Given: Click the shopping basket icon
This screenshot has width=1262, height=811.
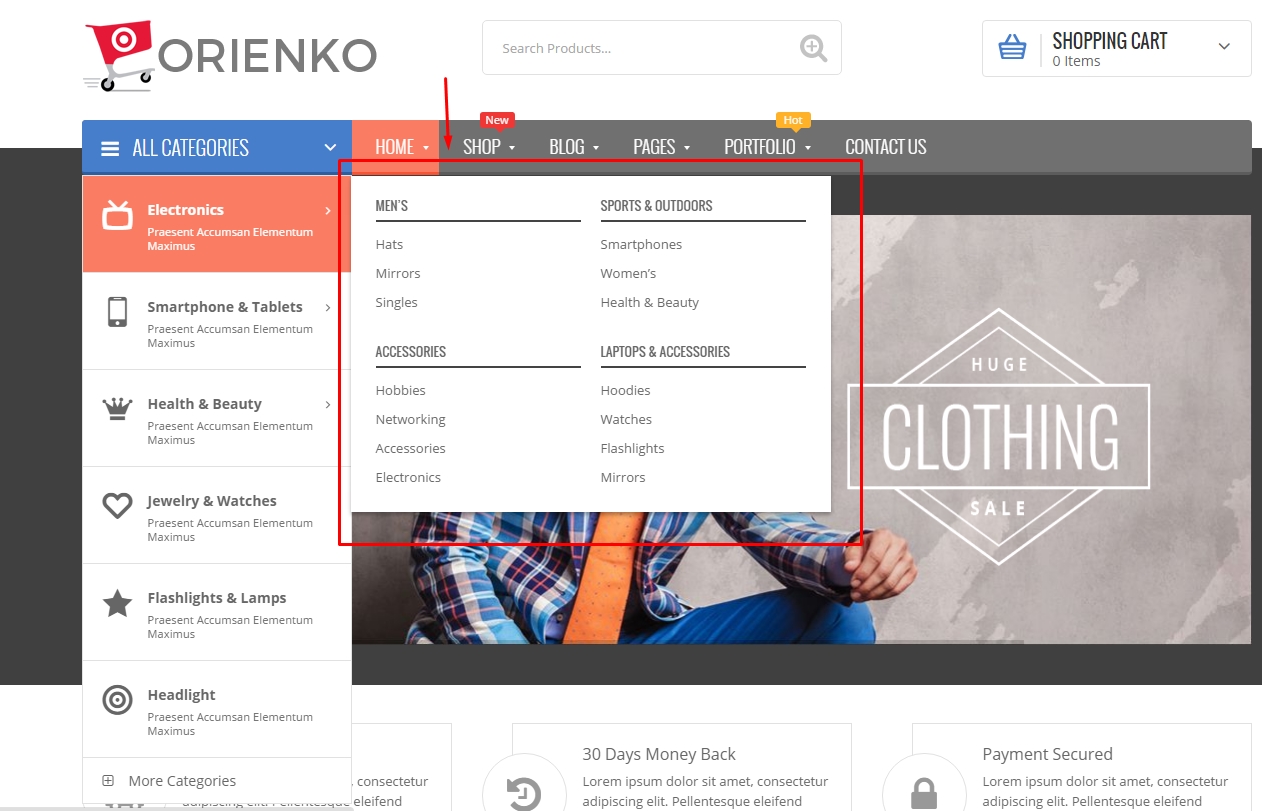Looking at the screenshot, I should click(1012, 47).
